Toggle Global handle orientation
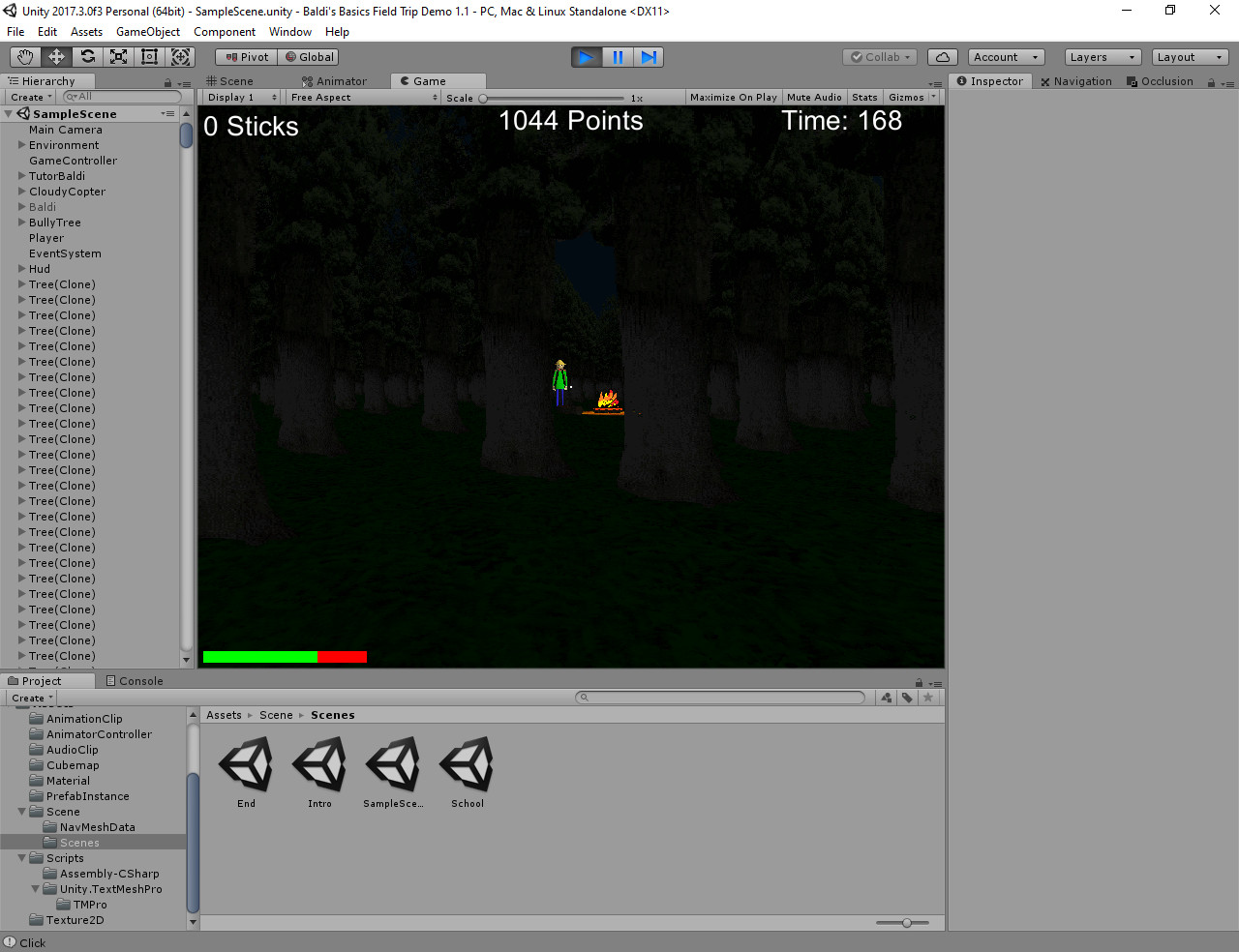The image size is (1239, 952). coord(309,56)
